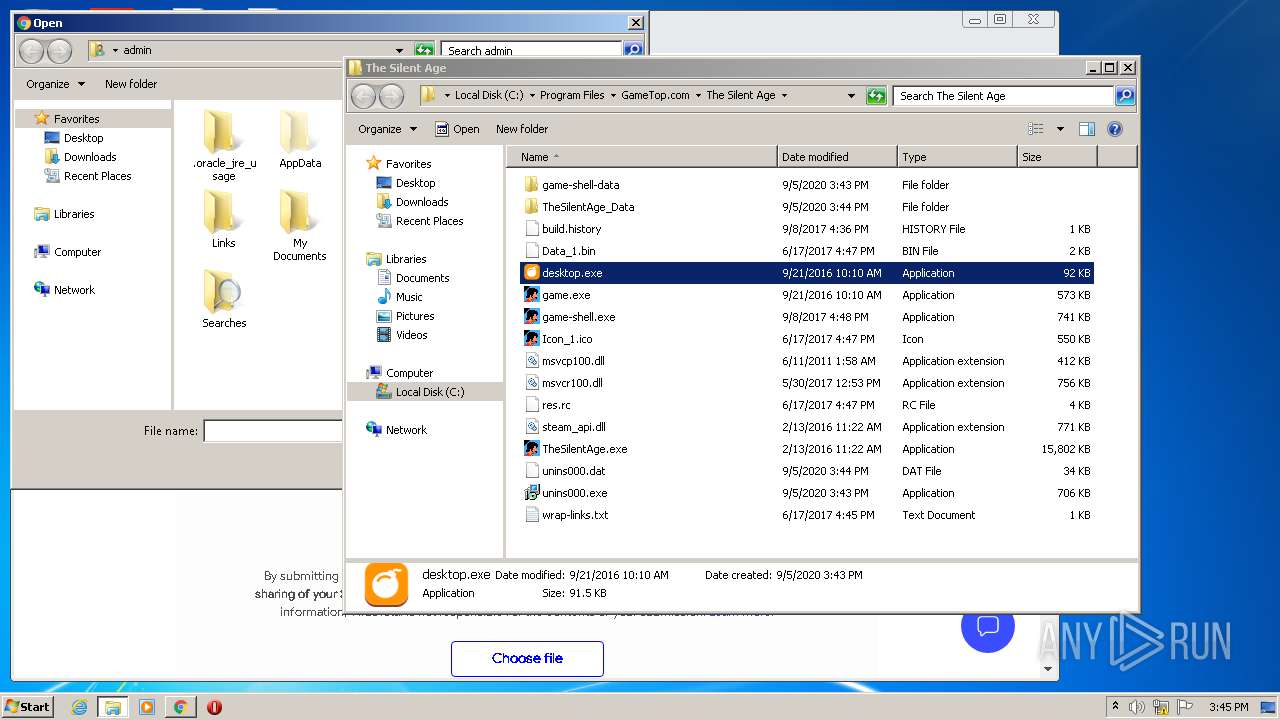The width and height of the screenshot is (1280, 720).
Task: Open Chrome from the taskbar
Action: click(180, 707)
